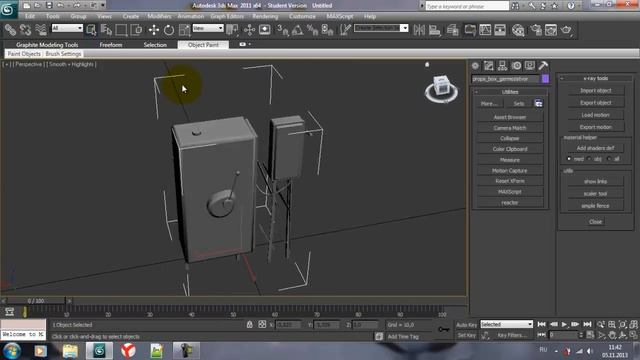Open the Material Editor
This screenshot has height=360, width=640.
click(518, 30)
